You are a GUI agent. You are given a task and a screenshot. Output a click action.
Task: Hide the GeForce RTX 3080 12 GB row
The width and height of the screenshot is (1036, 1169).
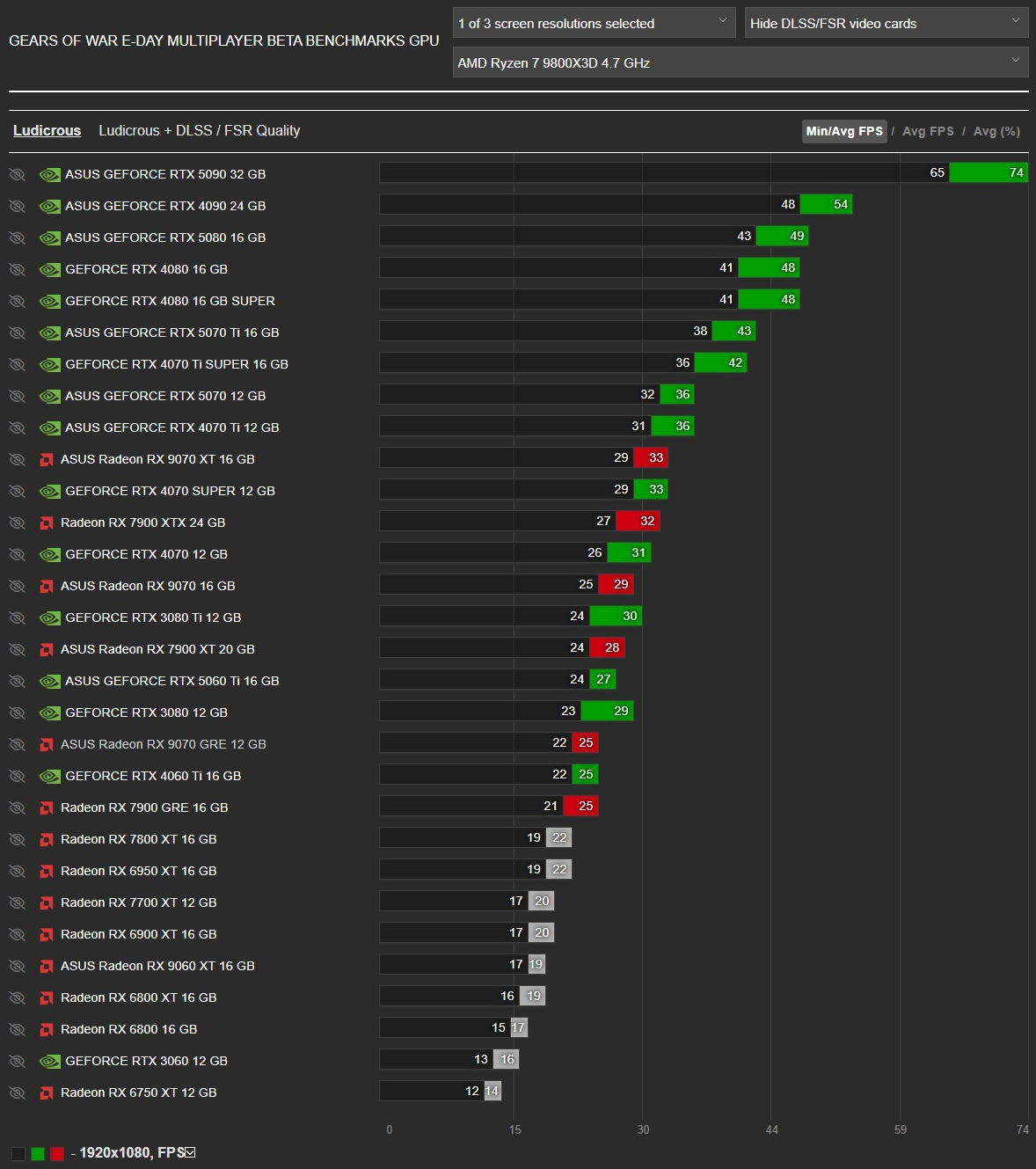[x=17, y=712]
